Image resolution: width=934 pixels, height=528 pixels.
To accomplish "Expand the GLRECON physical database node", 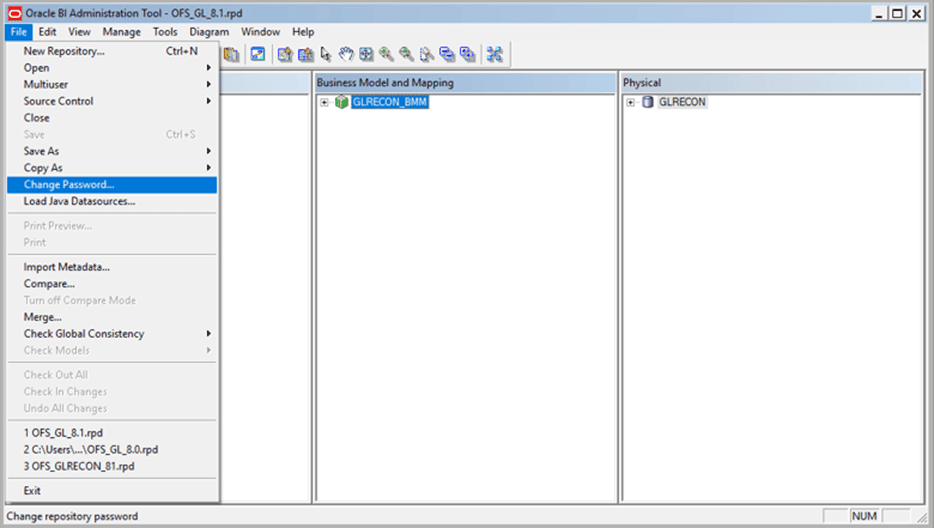I will (630, 103).
